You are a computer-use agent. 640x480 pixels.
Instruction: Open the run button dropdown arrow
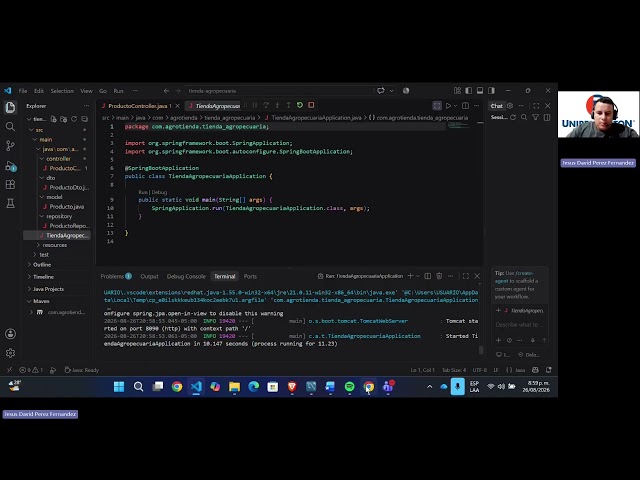pyautogui.click(x=456, y=106)
